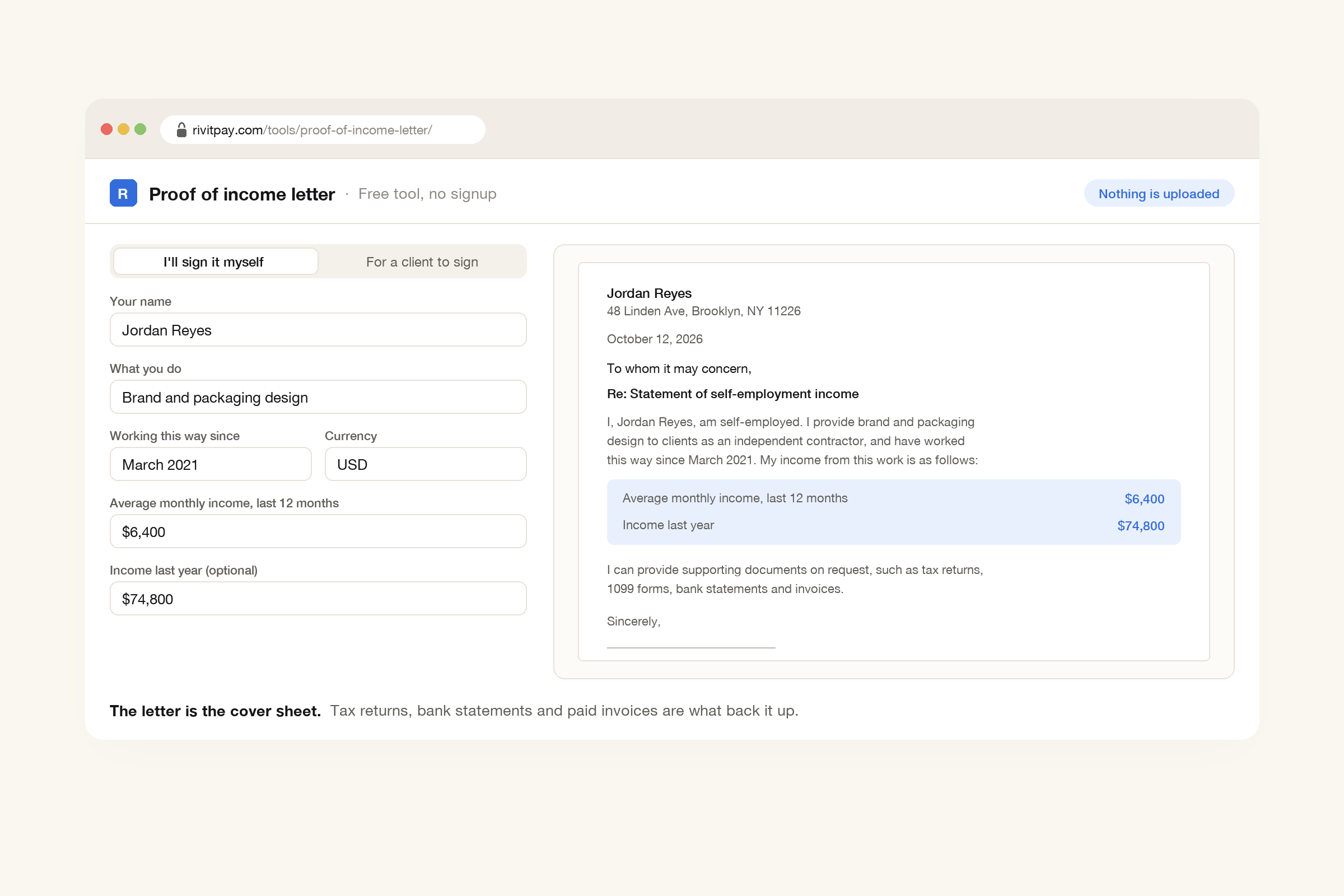Click the "Currency" field label
This screenshot has width=1344, height=896.
351,436
